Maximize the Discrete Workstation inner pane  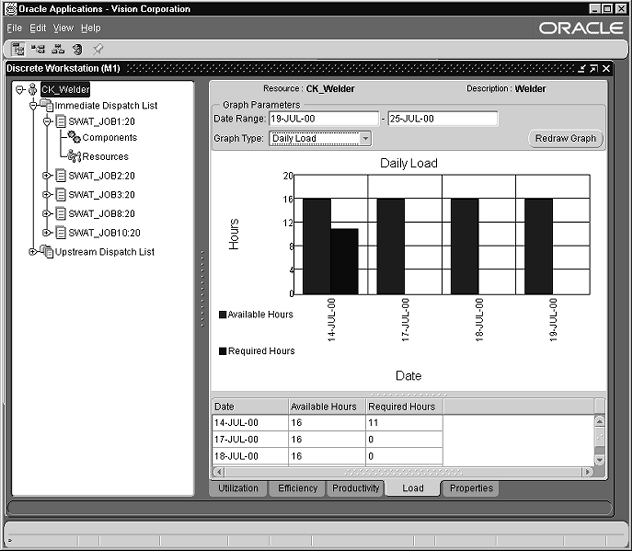(x=594, y=69)
